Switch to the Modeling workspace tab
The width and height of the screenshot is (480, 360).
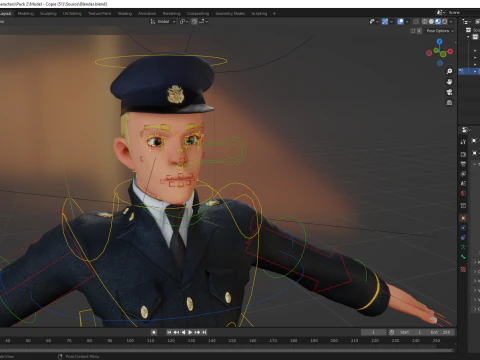(26, 14)
